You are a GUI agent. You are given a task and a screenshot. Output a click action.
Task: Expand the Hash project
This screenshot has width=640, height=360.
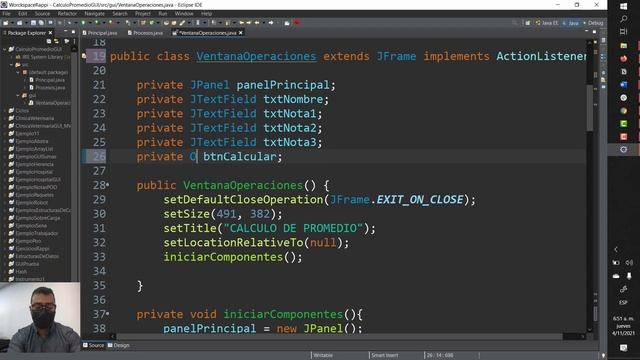(4, 271)
